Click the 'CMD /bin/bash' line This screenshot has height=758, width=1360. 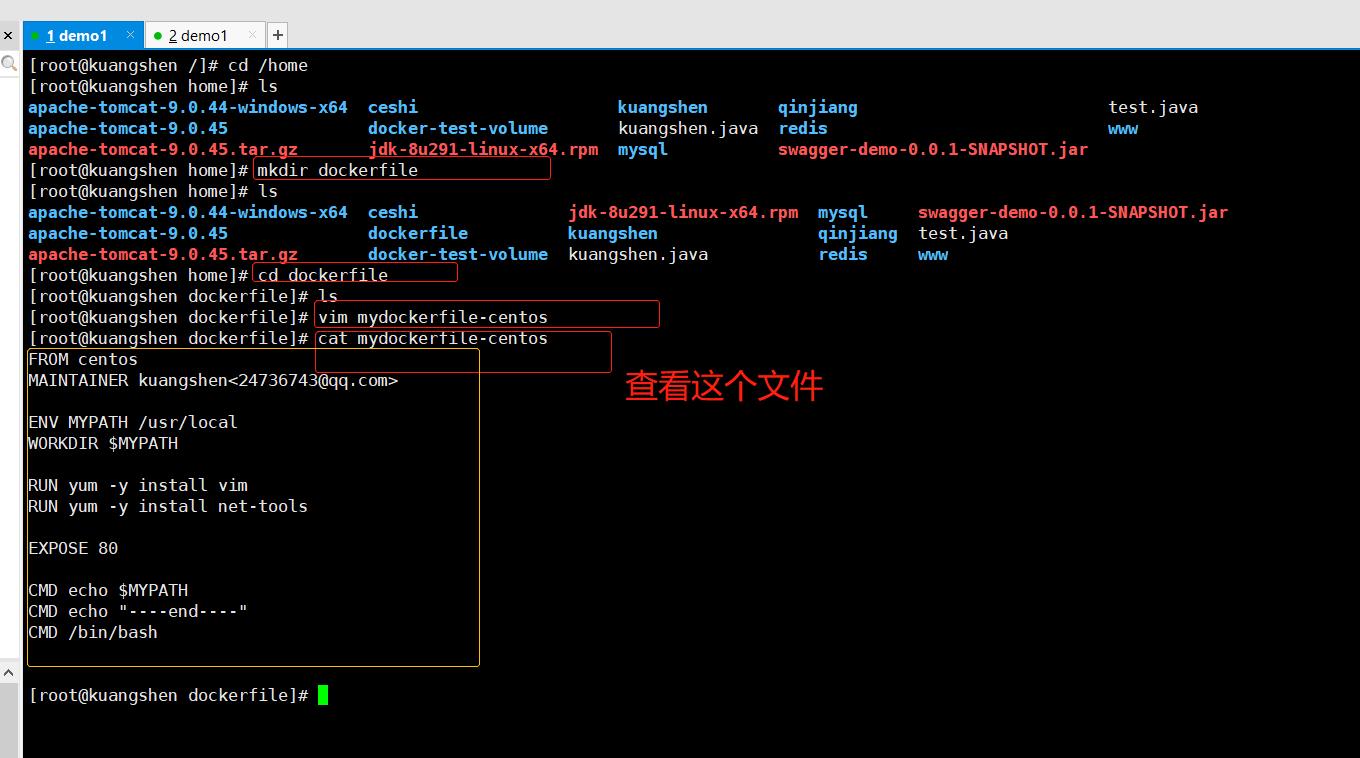(93, 632)
